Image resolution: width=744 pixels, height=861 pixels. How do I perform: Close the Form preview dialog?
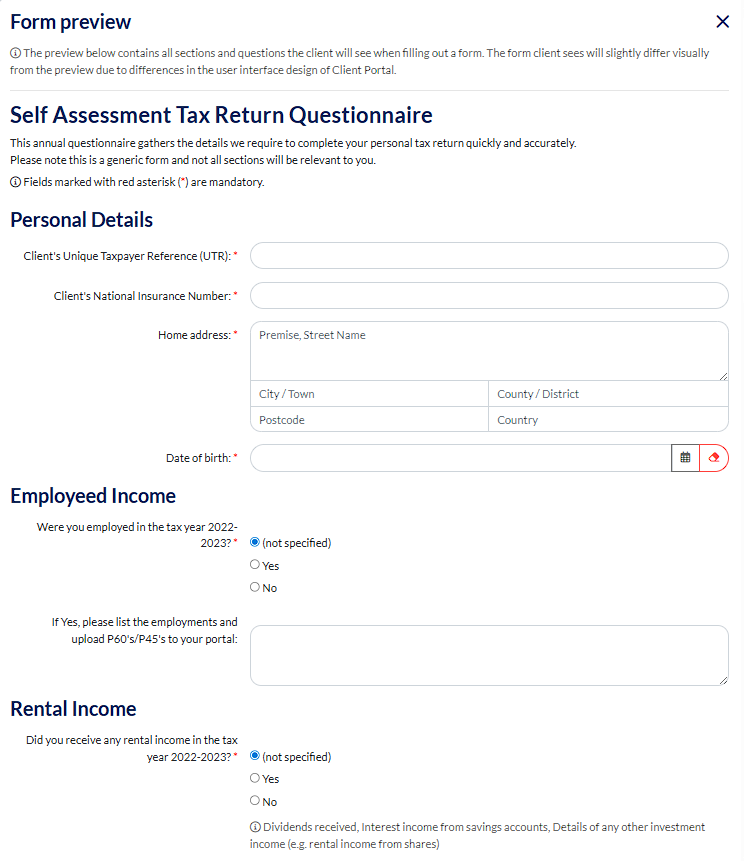723,22
